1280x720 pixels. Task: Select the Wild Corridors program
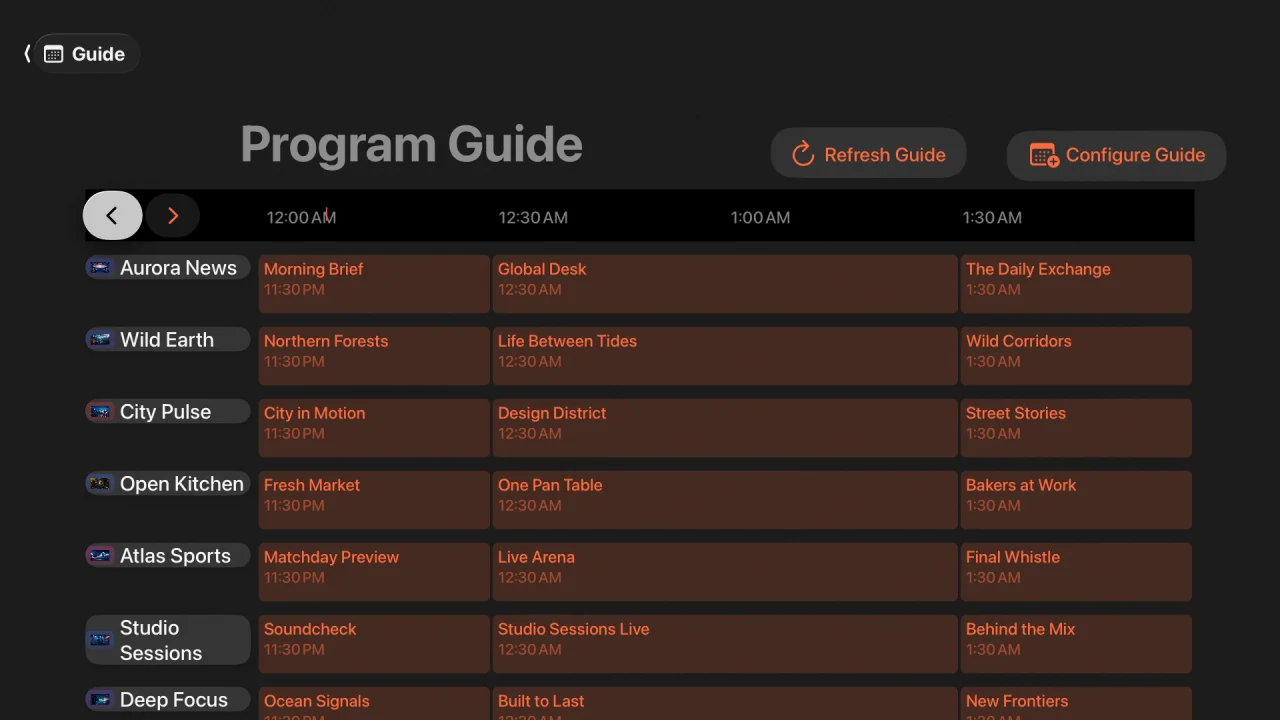click(x=1076, y=356)
